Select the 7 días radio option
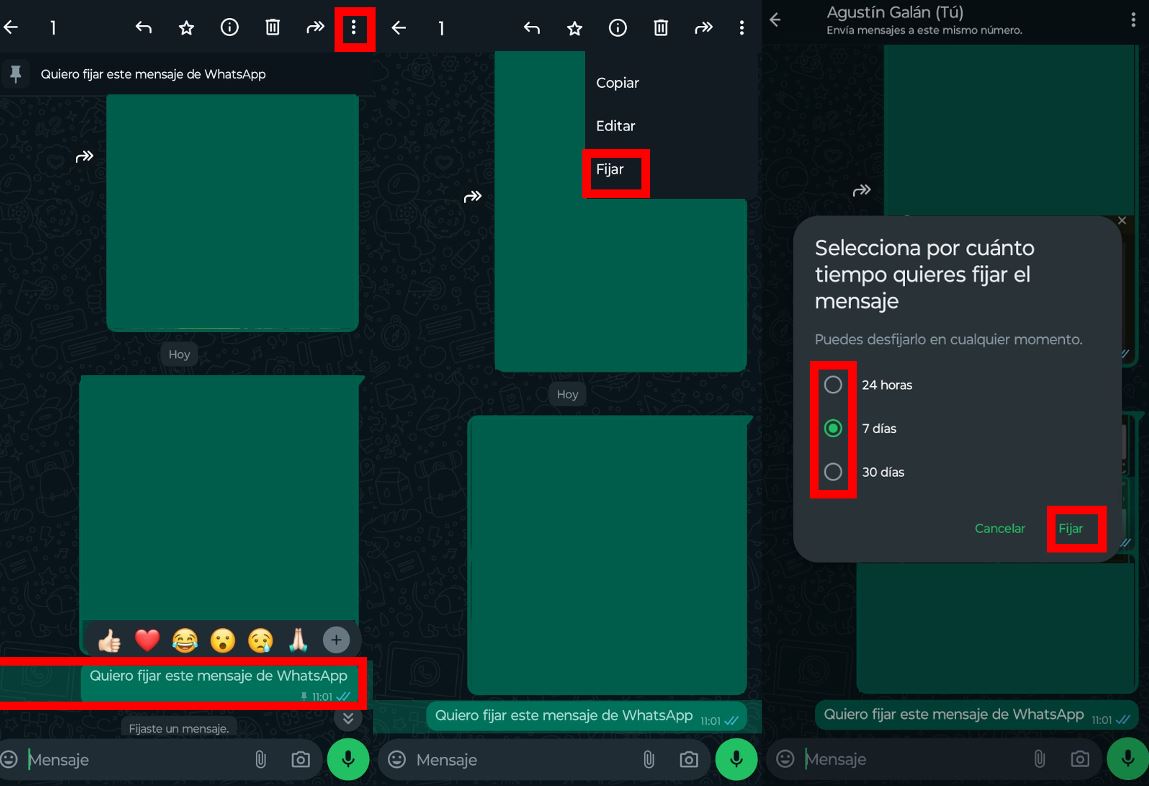The width and height of the screenshot is (1149, 786). (833, 429)
